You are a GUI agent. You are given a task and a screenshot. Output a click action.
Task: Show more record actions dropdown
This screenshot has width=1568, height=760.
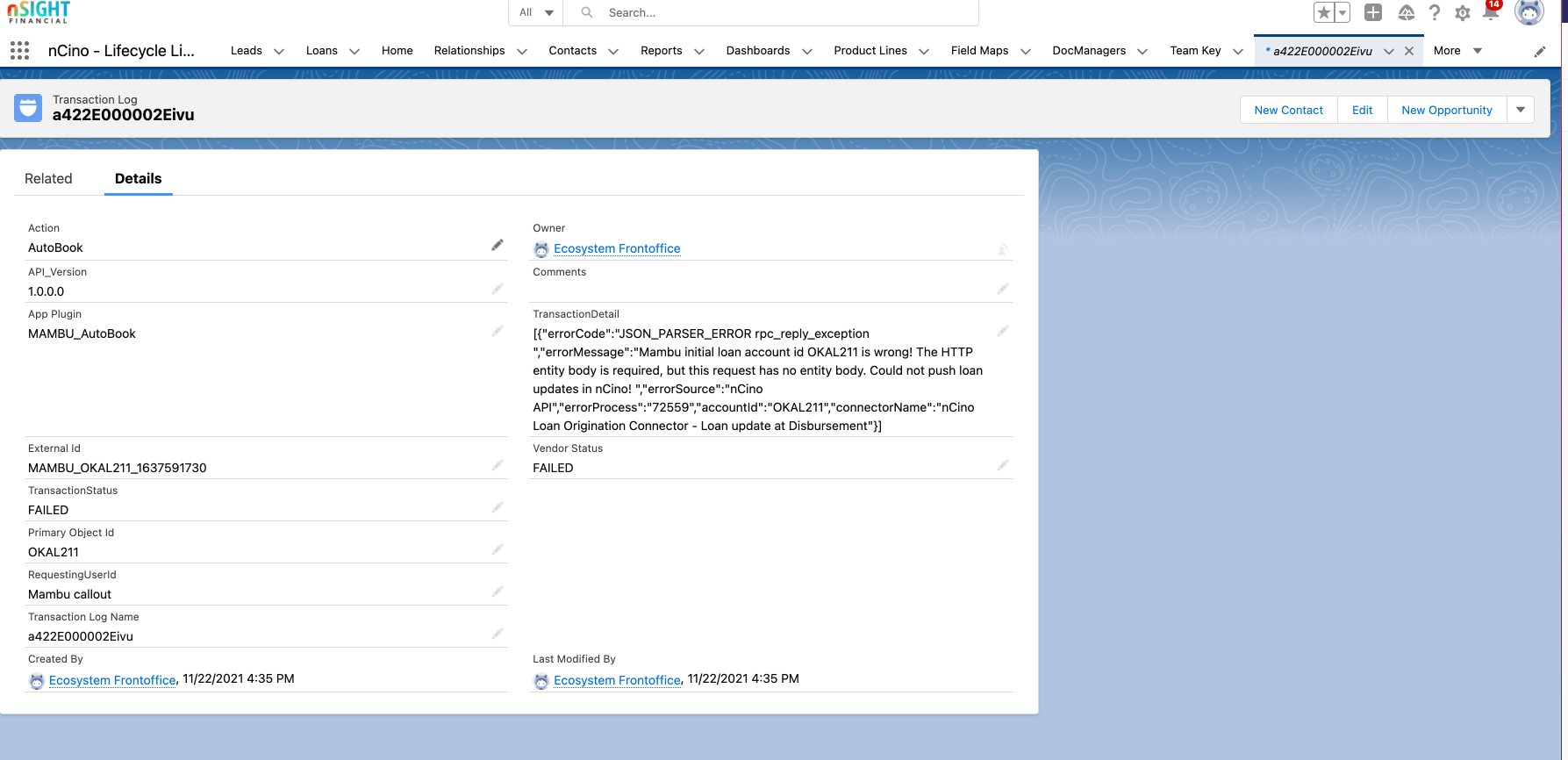[1521, 110]
